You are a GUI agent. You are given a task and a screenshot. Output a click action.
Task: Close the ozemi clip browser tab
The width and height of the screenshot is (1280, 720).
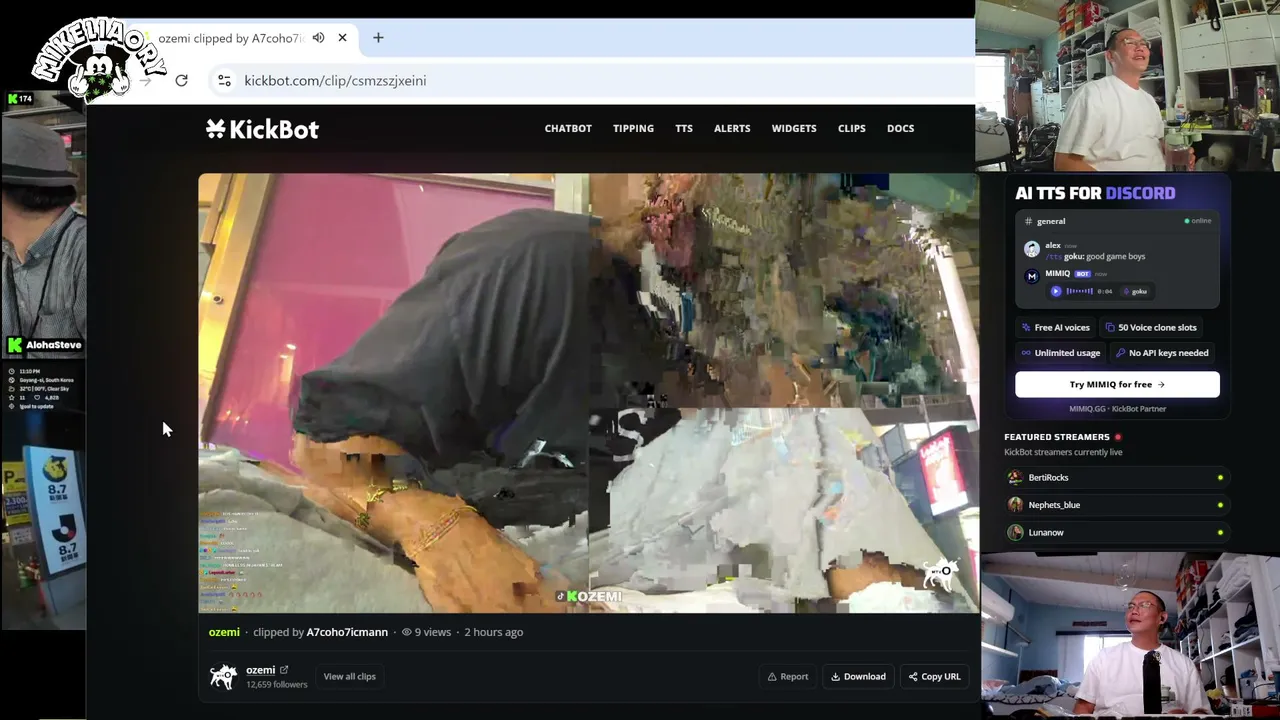tap(342, 38)
